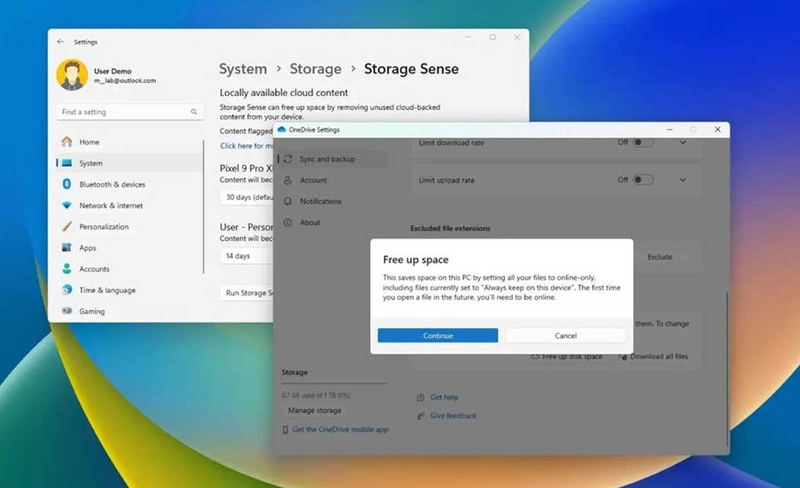Click the Account person icon in OneDrive

coord(288,180)
